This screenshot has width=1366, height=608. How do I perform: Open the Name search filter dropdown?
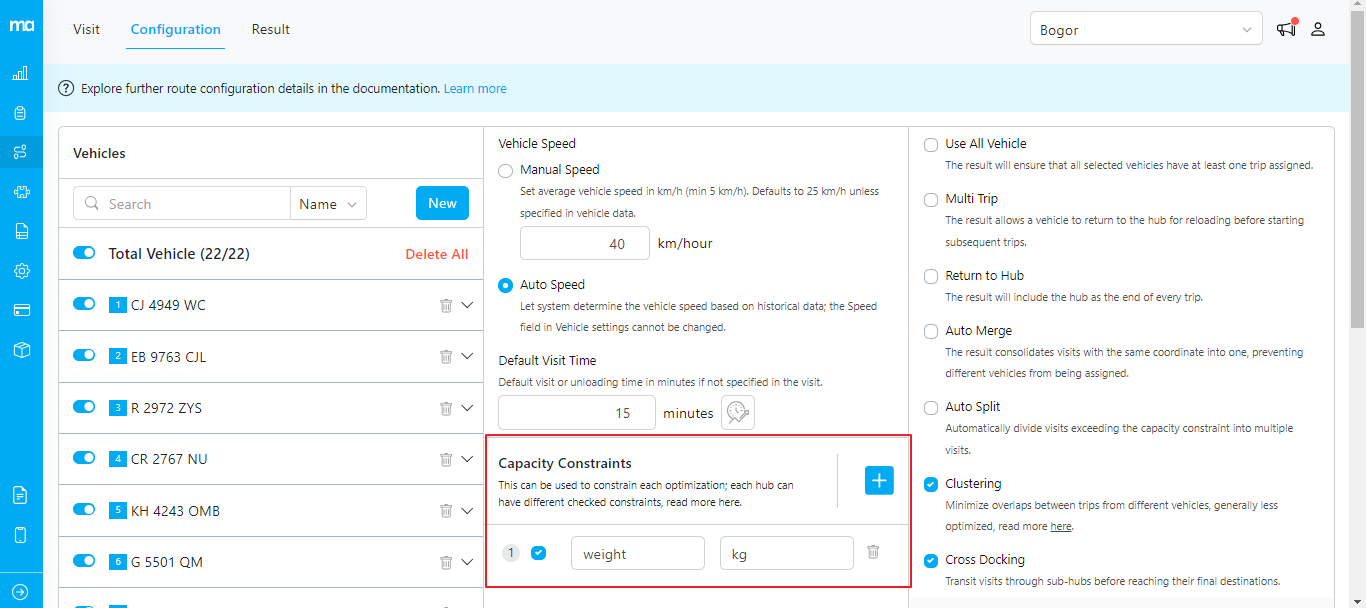328,204
